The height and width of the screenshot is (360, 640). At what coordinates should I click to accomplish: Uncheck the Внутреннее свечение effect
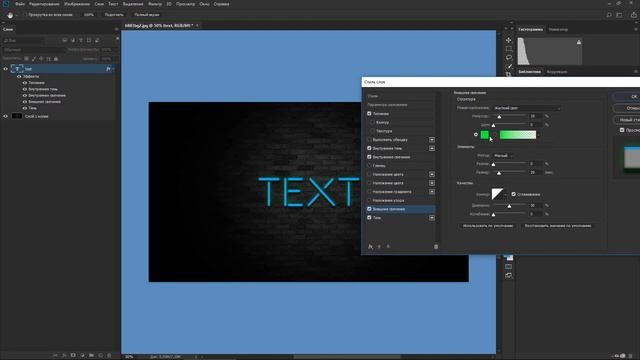point(369,157)
